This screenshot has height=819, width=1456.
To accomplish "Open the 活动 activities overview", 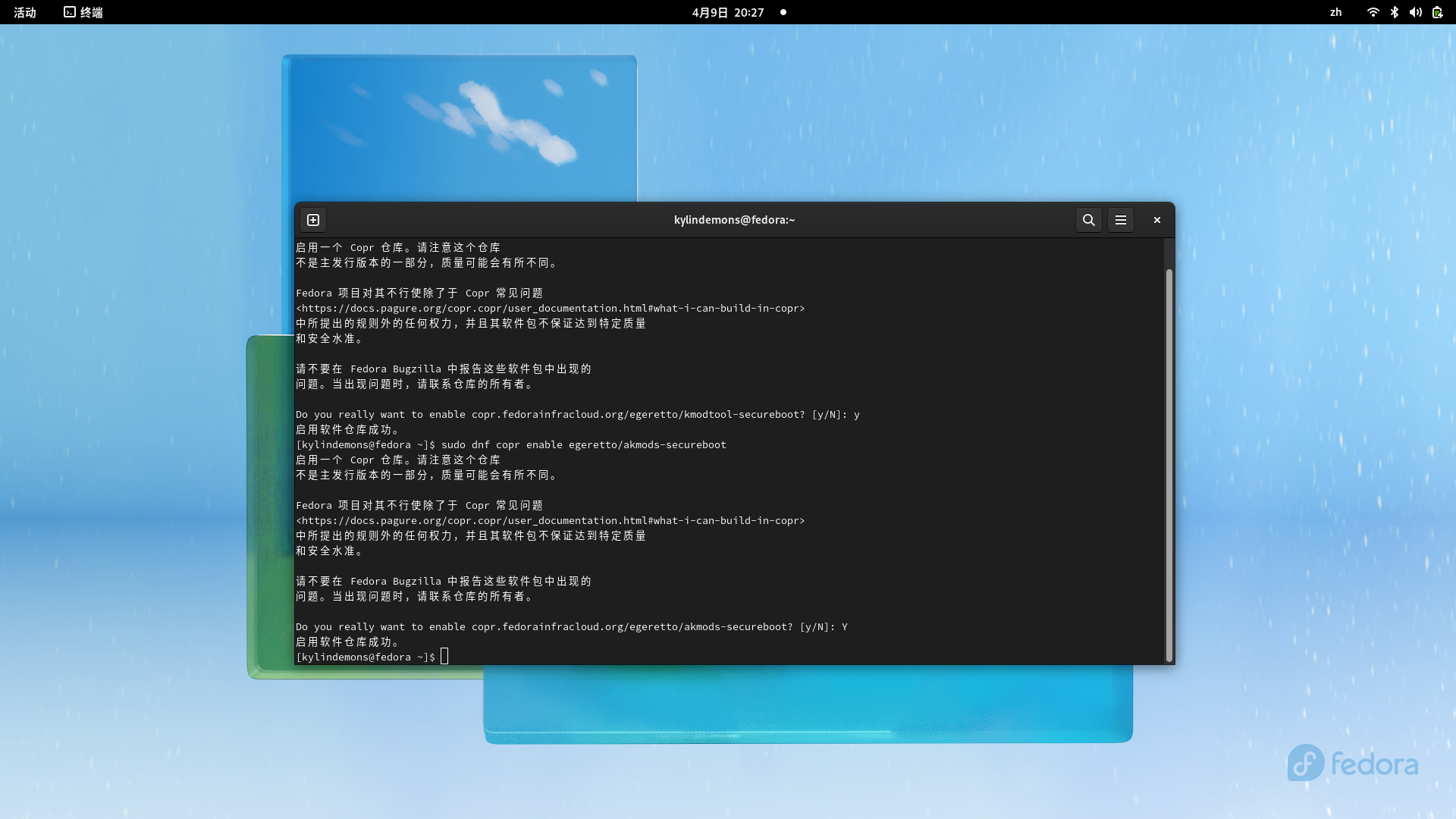I will (x=25, y=12).
